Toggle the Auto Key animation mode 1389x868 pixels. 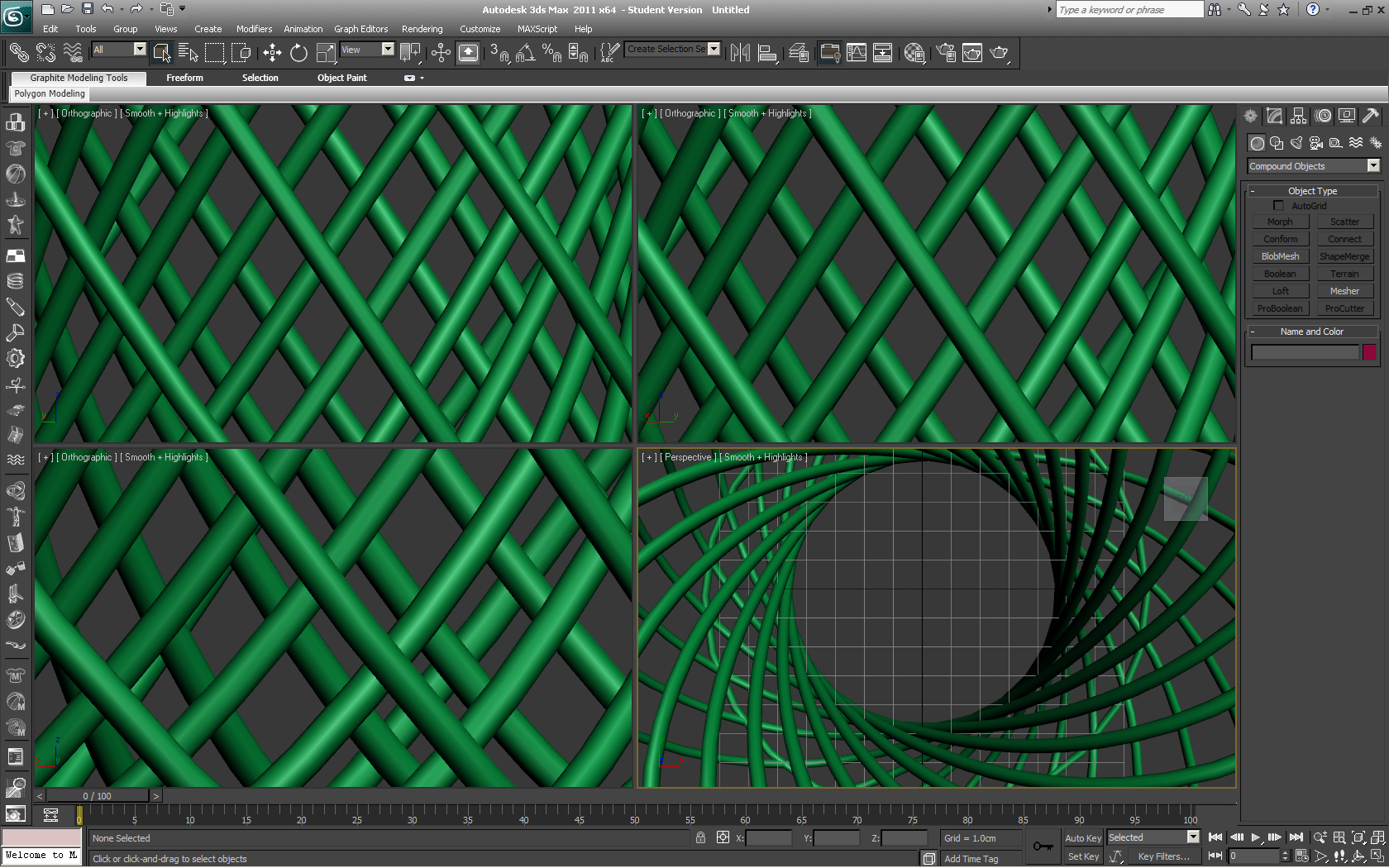(1083, 838)
